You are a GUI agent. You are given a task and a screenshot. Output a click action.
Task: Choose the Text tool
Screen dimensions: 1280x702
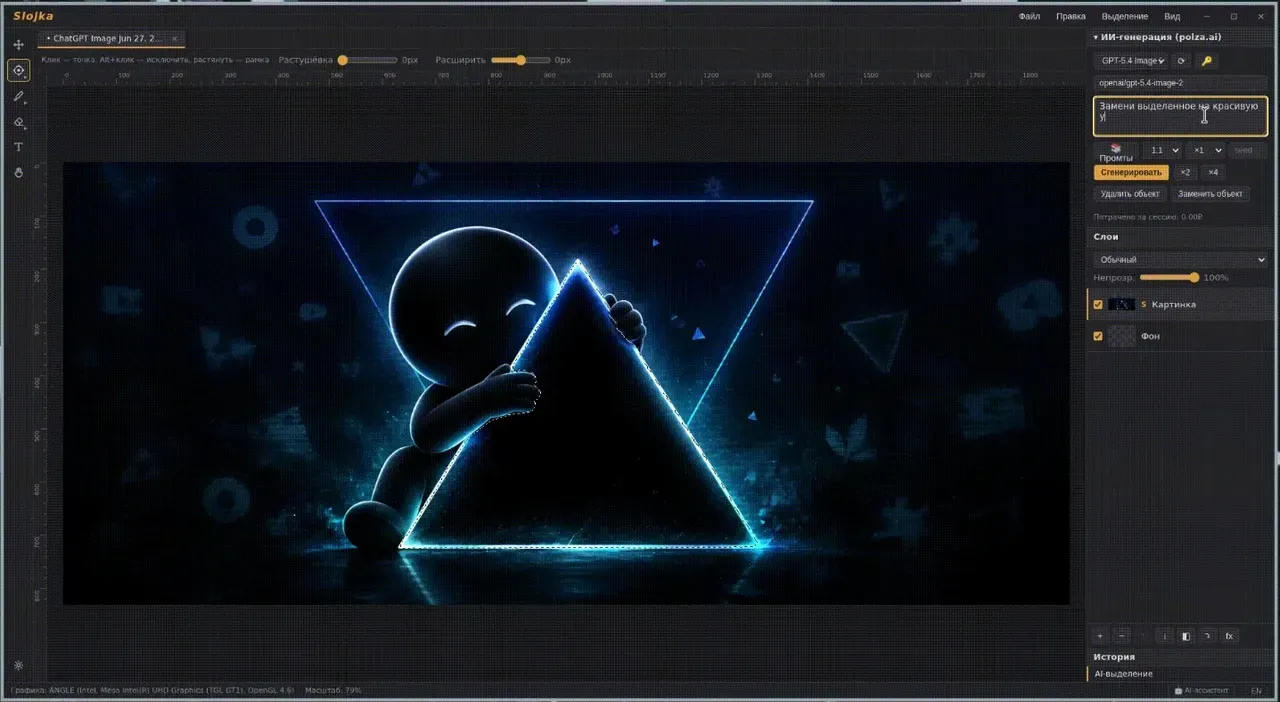[18, 147]
